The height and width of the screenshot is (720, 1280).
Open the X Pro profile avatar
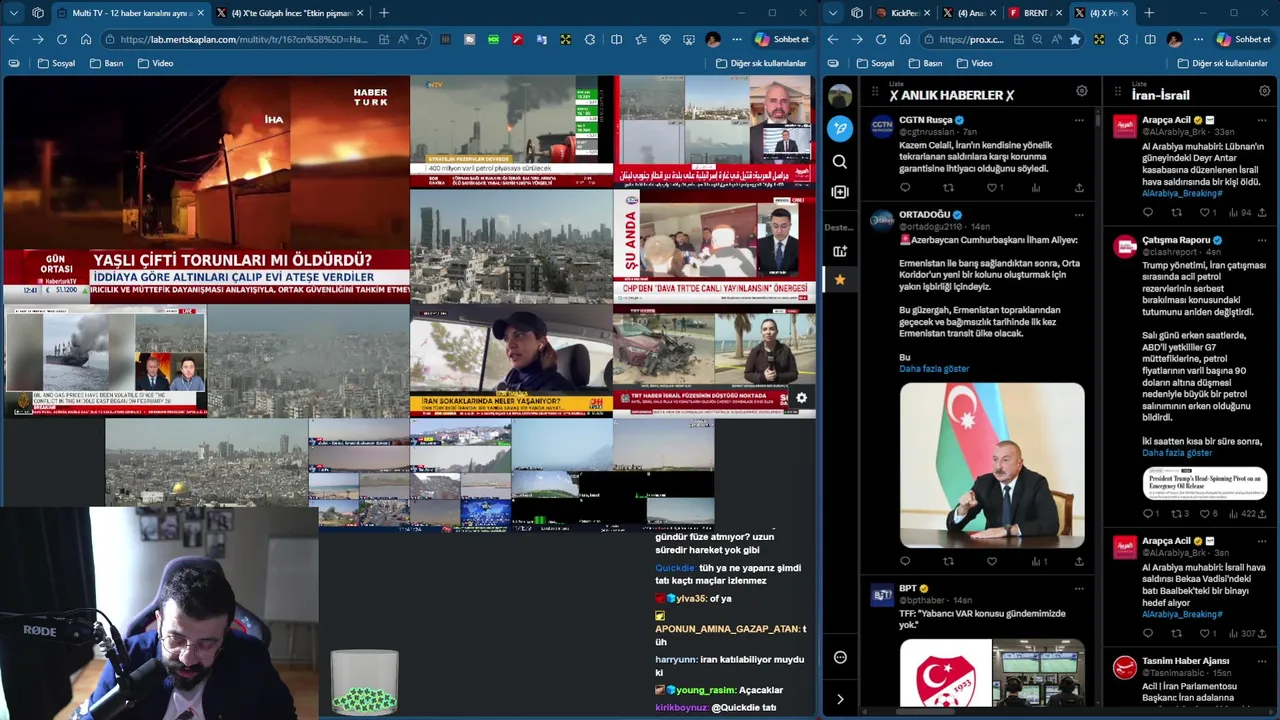click(840, 95)
